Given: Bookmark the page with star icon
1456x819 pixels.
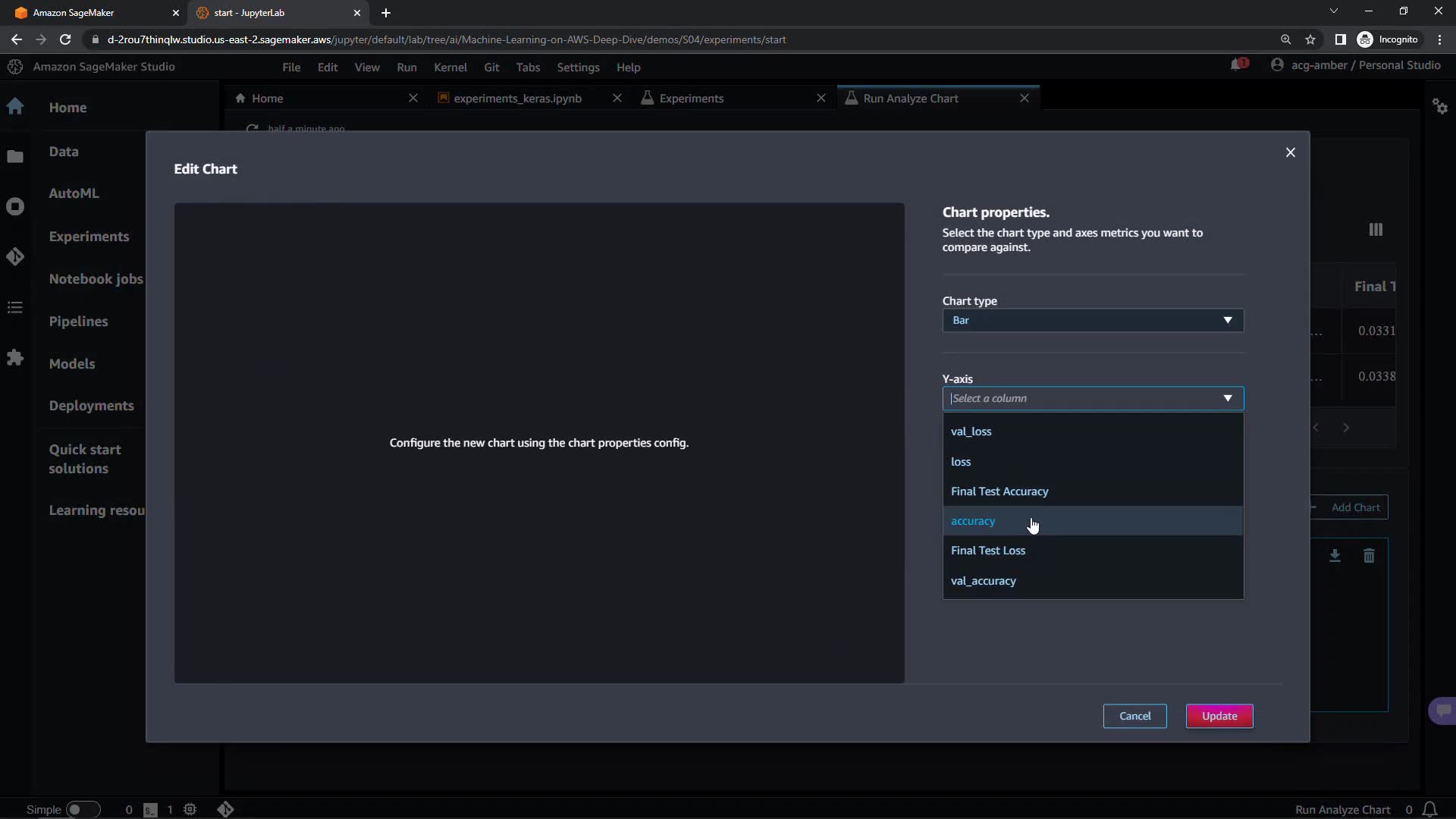Looking at the screenshot, I should pos(1310,39).
